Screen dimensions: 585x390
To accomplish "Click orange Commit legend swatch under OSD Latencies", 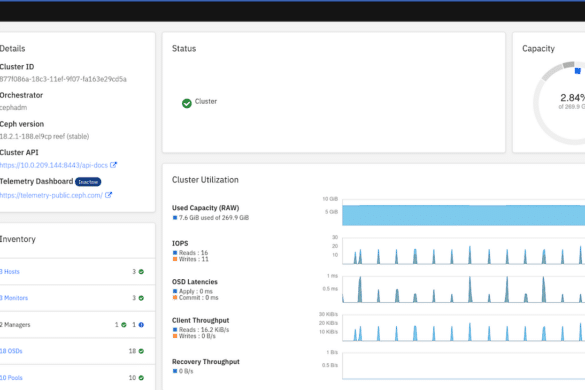I will pos(175,297).
